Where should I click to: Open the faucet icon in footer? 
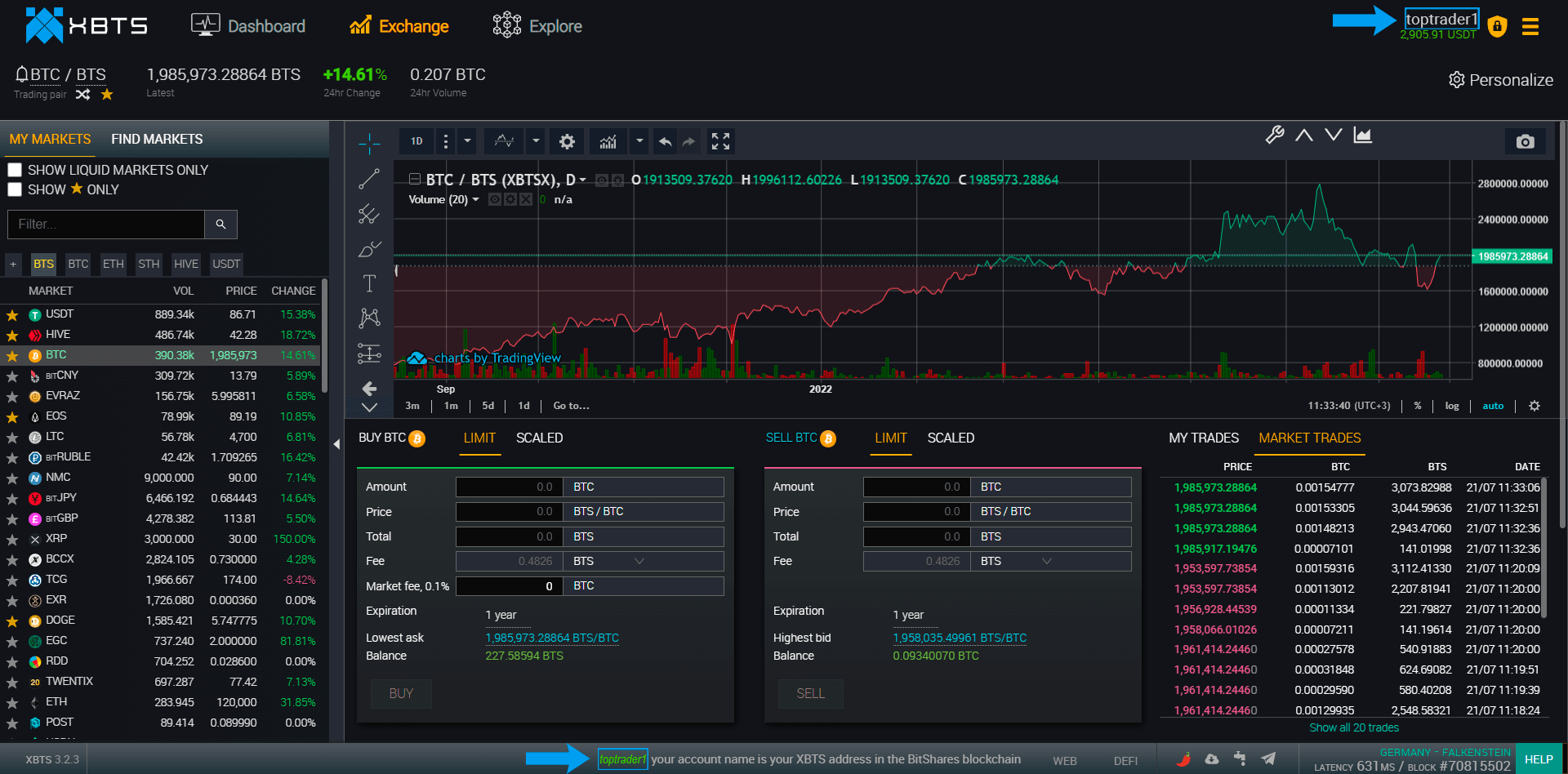pos(1240,759)
